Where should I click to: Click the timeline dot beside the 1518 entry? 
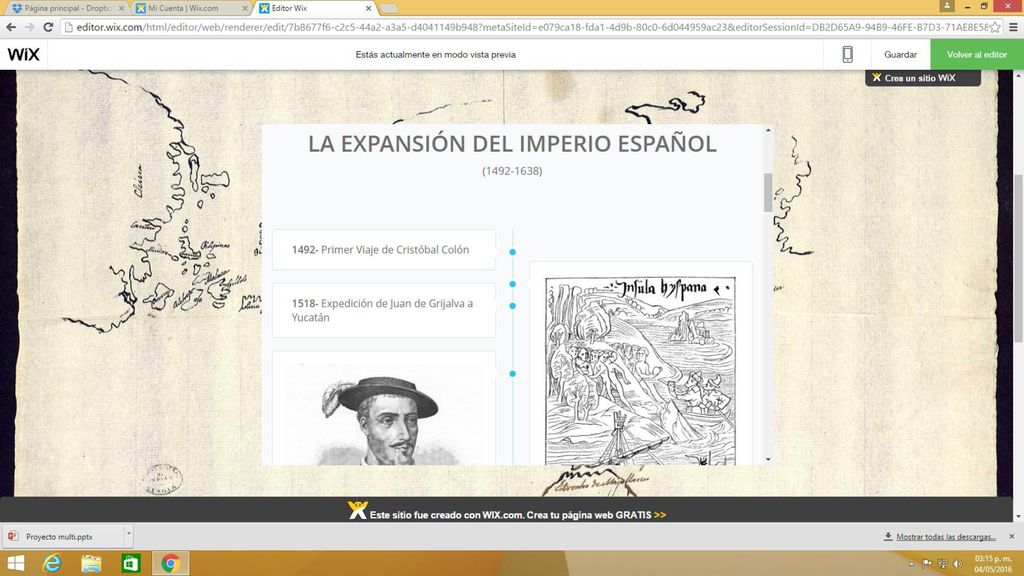(513, 306)
